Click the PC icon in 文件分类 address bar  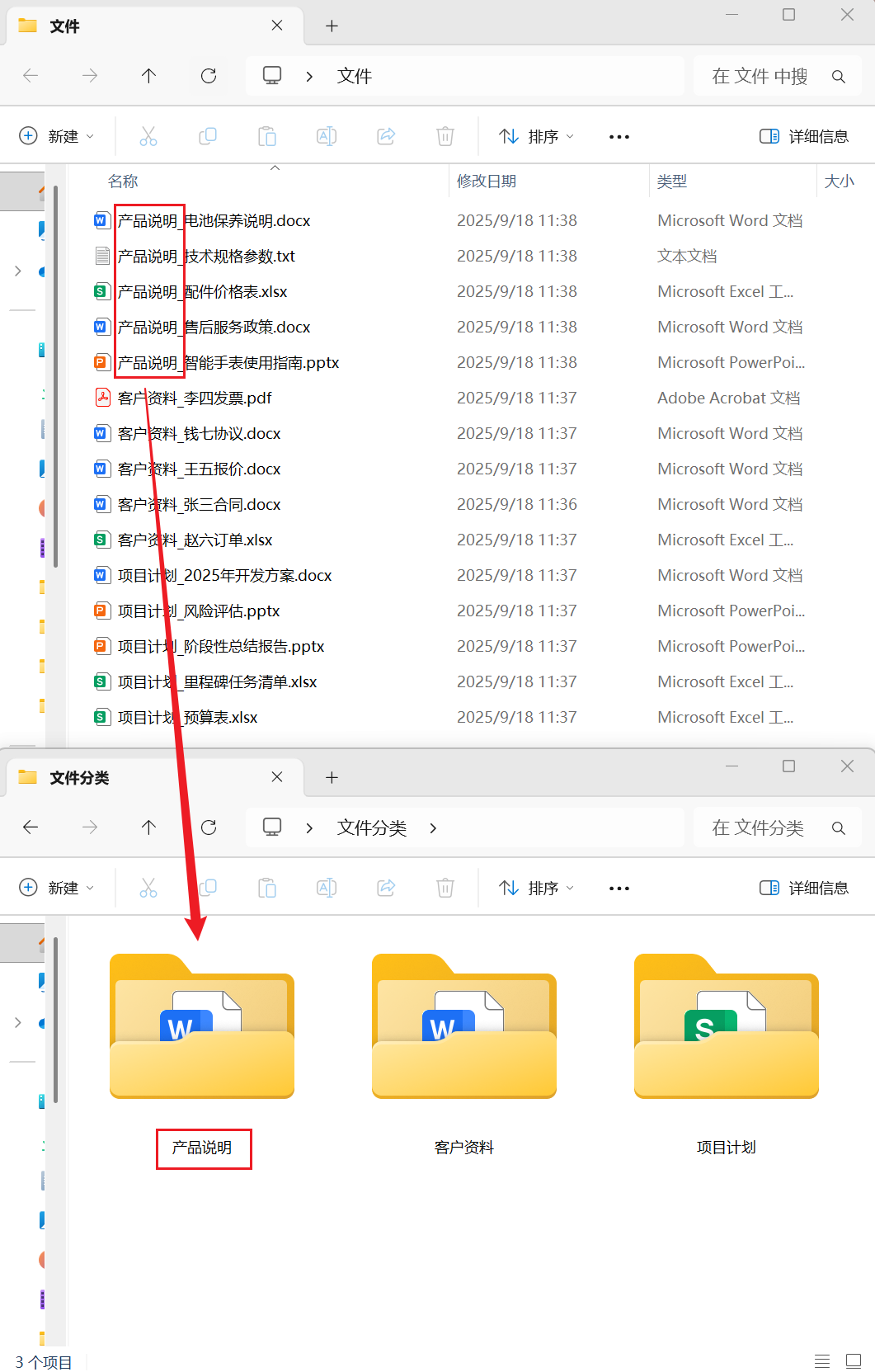coord(272,827)
